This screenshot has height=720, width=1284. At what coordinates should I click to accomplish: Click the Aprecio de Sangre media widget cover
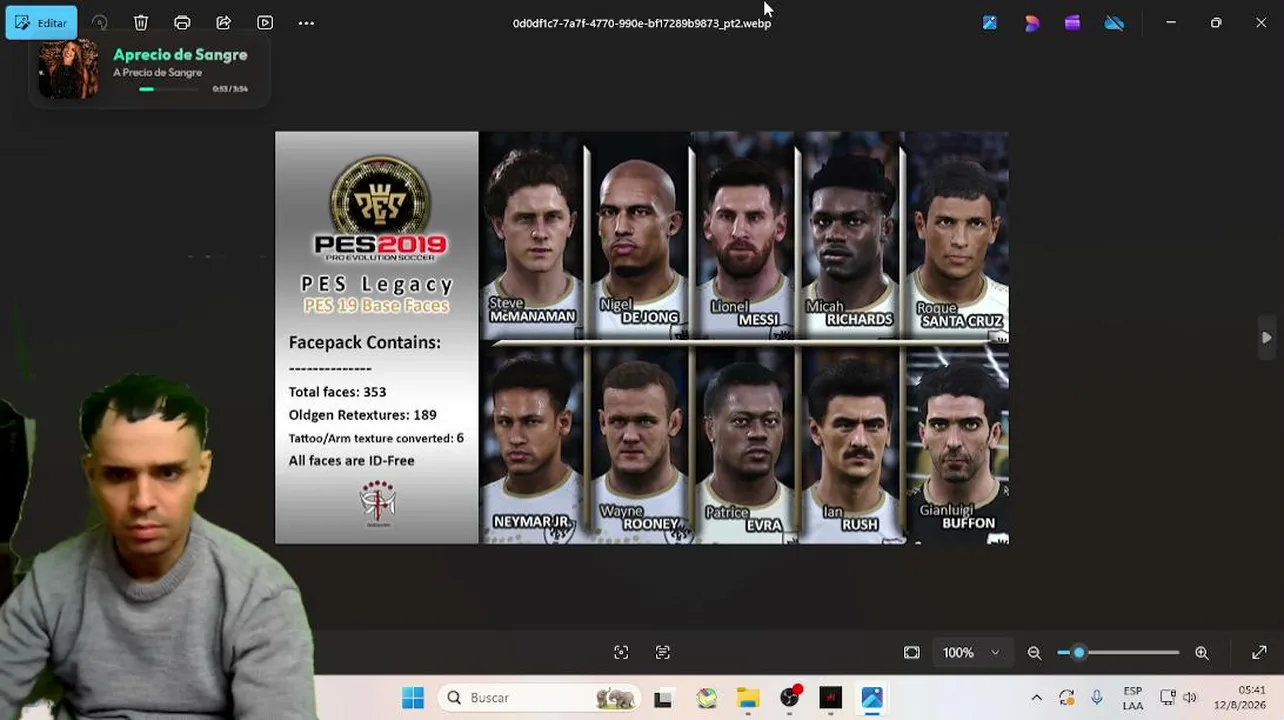(x=68, y=69)
